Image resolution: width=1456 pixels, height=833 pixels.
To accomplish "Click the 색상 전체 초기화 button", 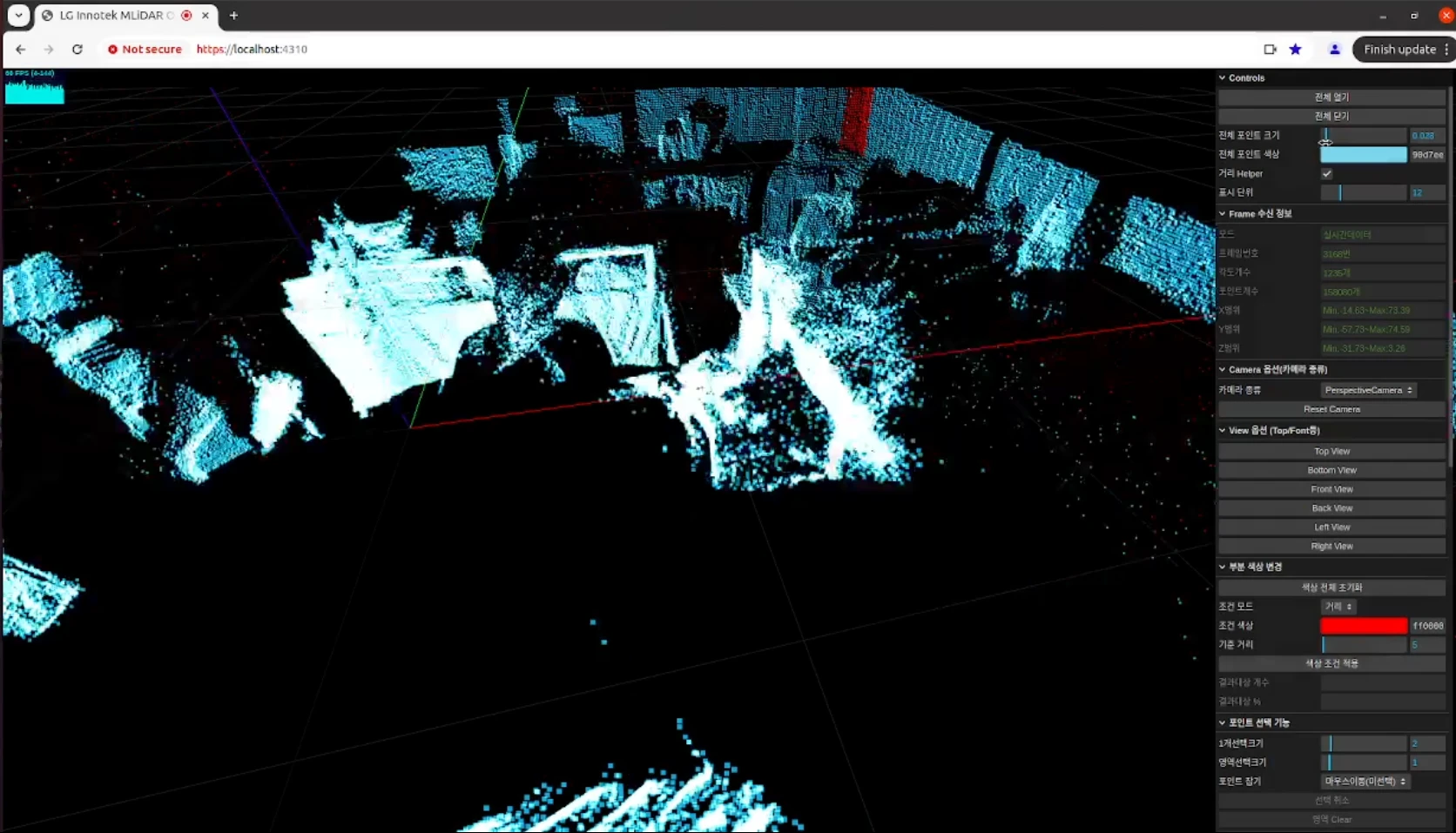I will 1331,588.
